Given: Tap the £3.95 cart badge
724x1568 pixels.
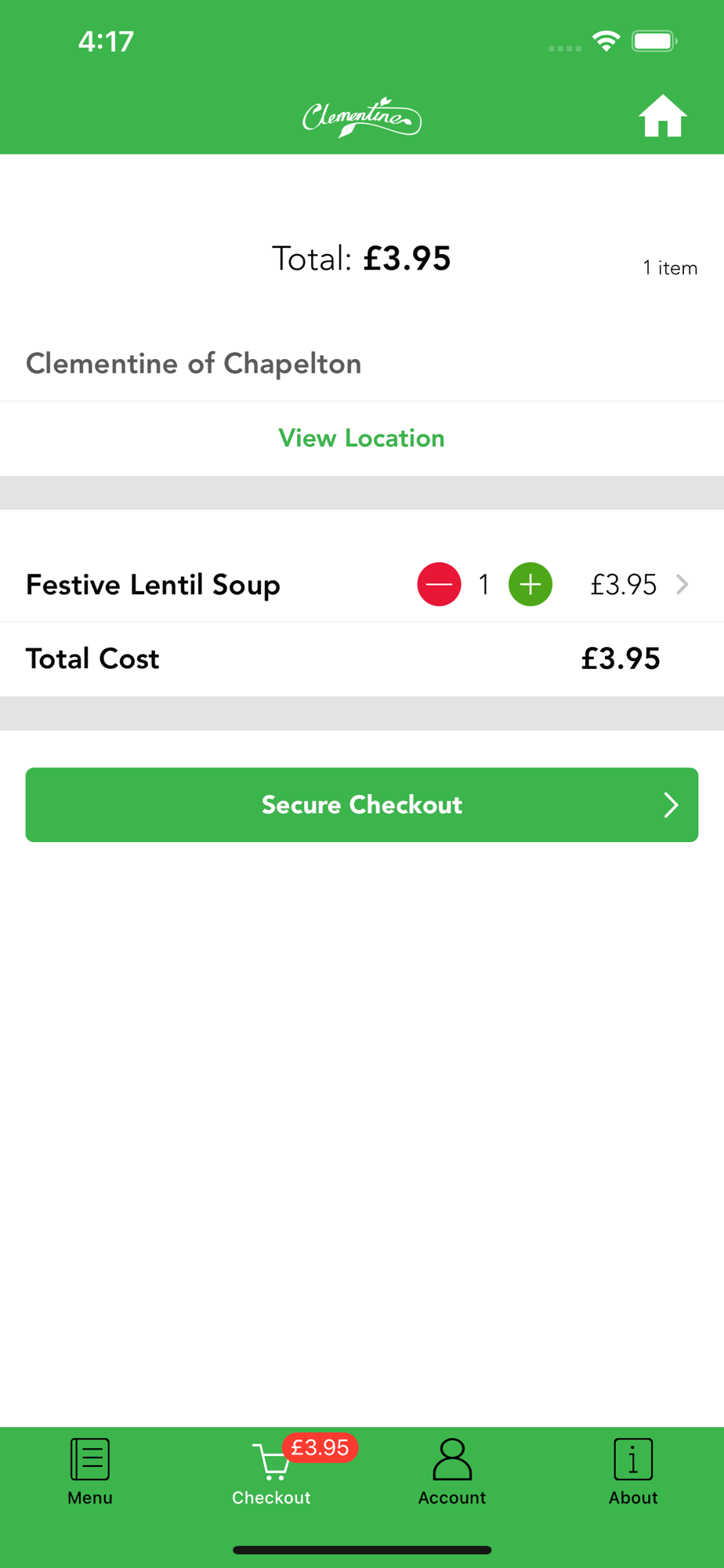Looking at the screenshot, I should pyautogui.click(x=320, y=1447).
